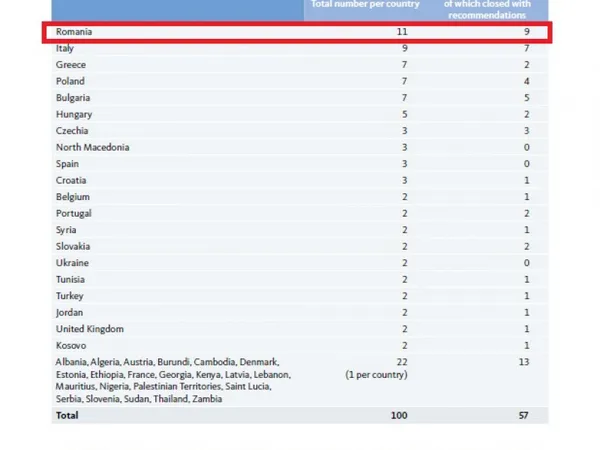Select the Croatia row label

point(70,180)
